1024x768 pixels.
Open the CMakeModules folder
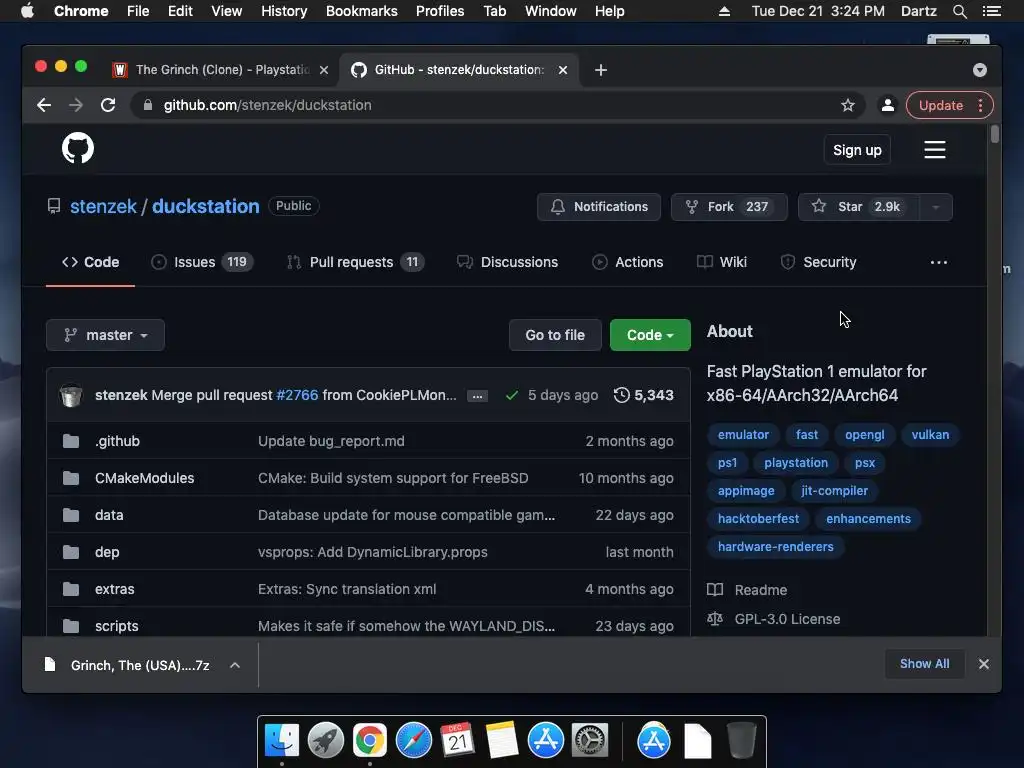[144, 478]
